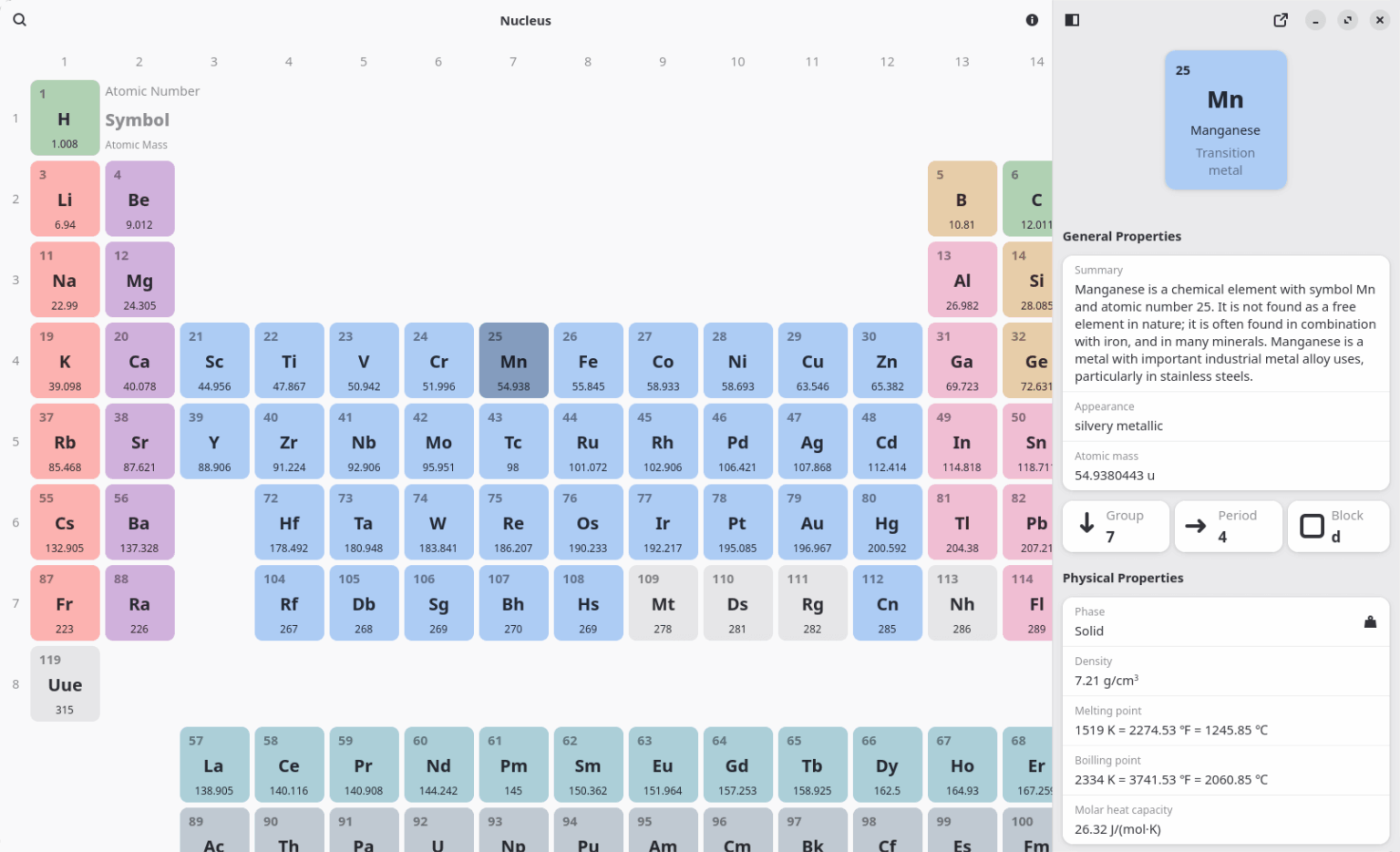Select Ununennium, element 119
The width and height of the screenshot is (1400, 852).
tap(65, 683)
